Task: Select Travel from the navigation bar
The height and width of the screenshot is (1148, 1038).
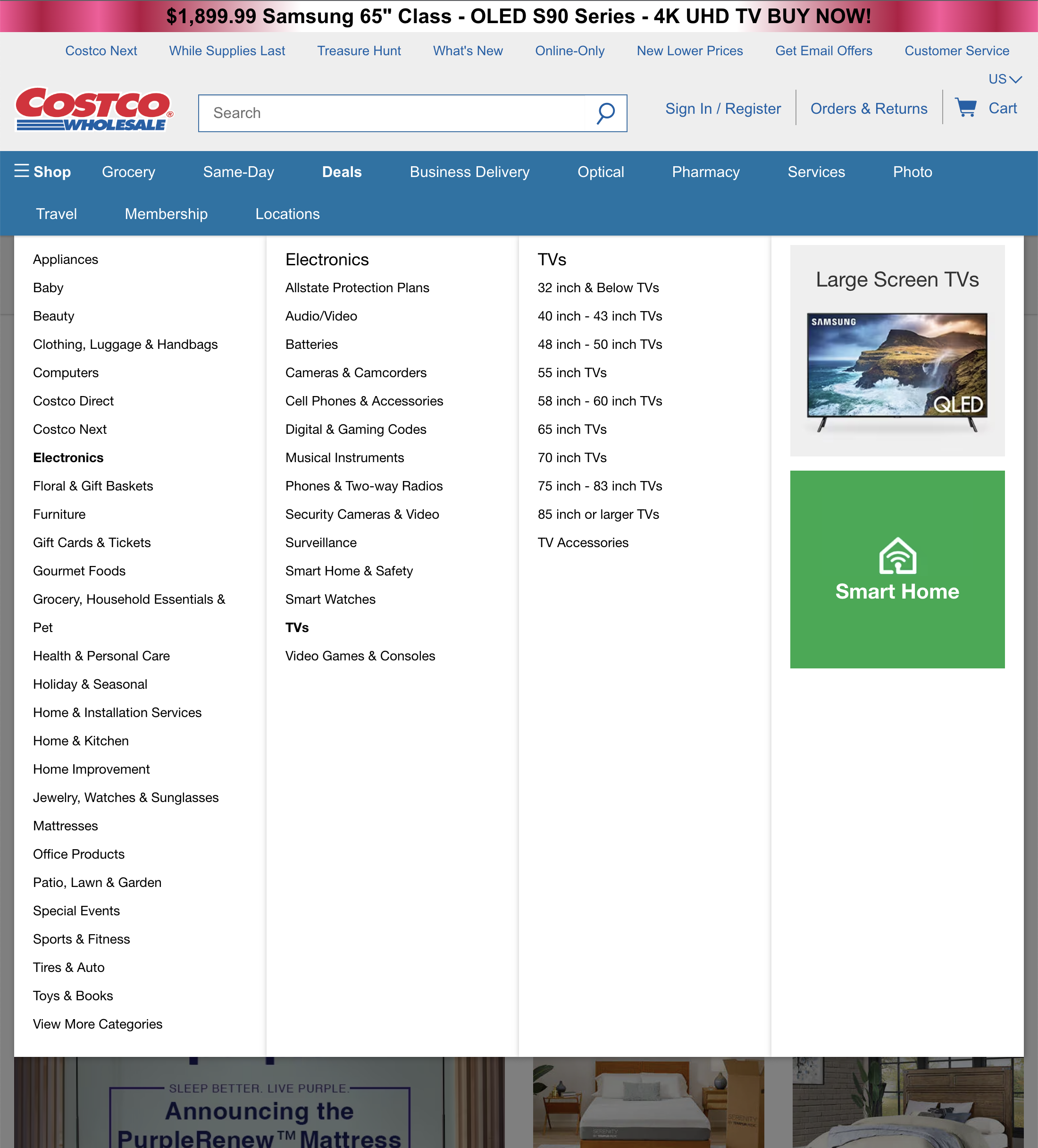Action: (56, 214)
